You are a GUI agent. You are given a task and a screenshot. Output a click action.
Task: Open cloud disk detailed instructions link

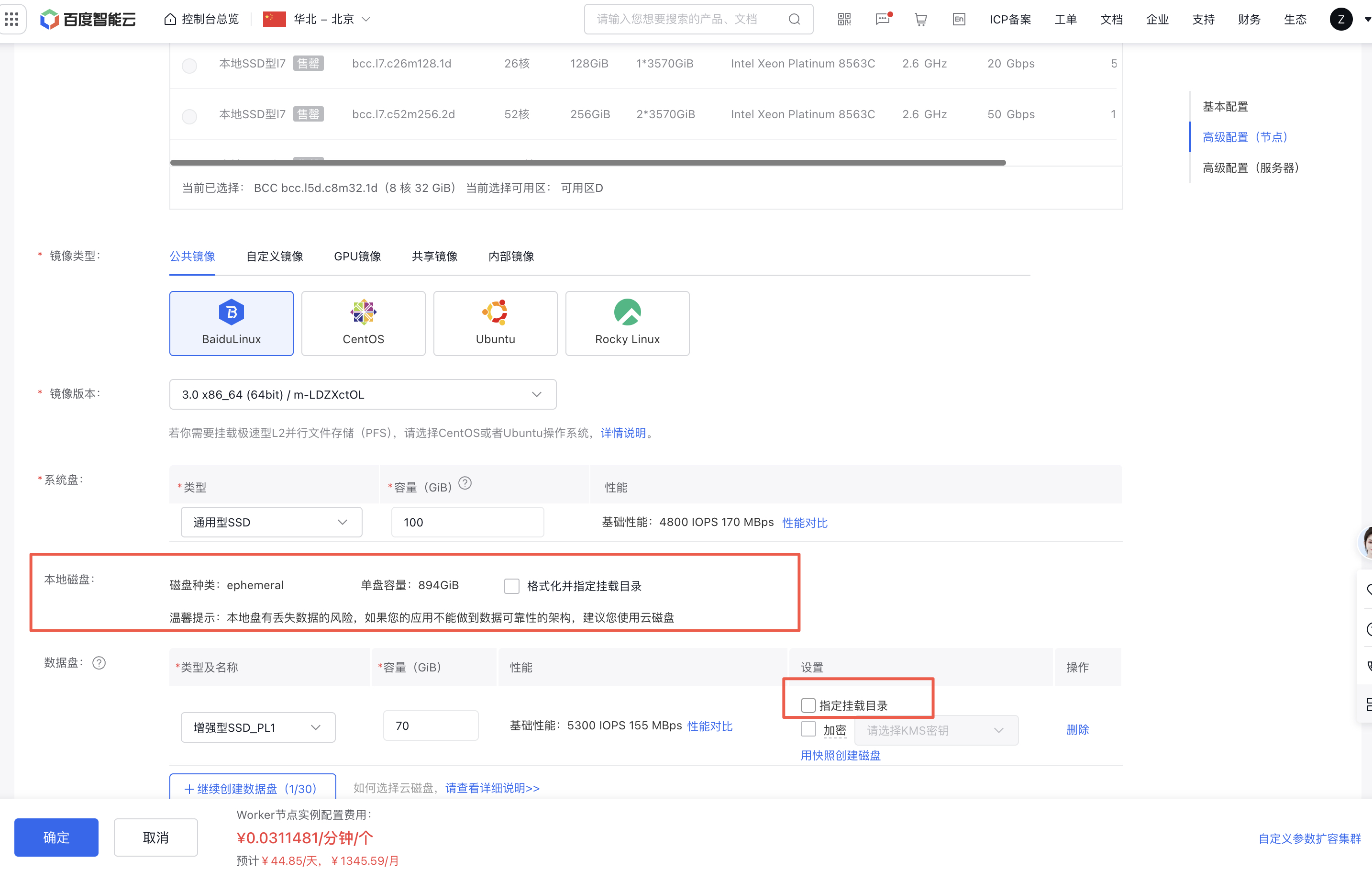pos(492,788)
